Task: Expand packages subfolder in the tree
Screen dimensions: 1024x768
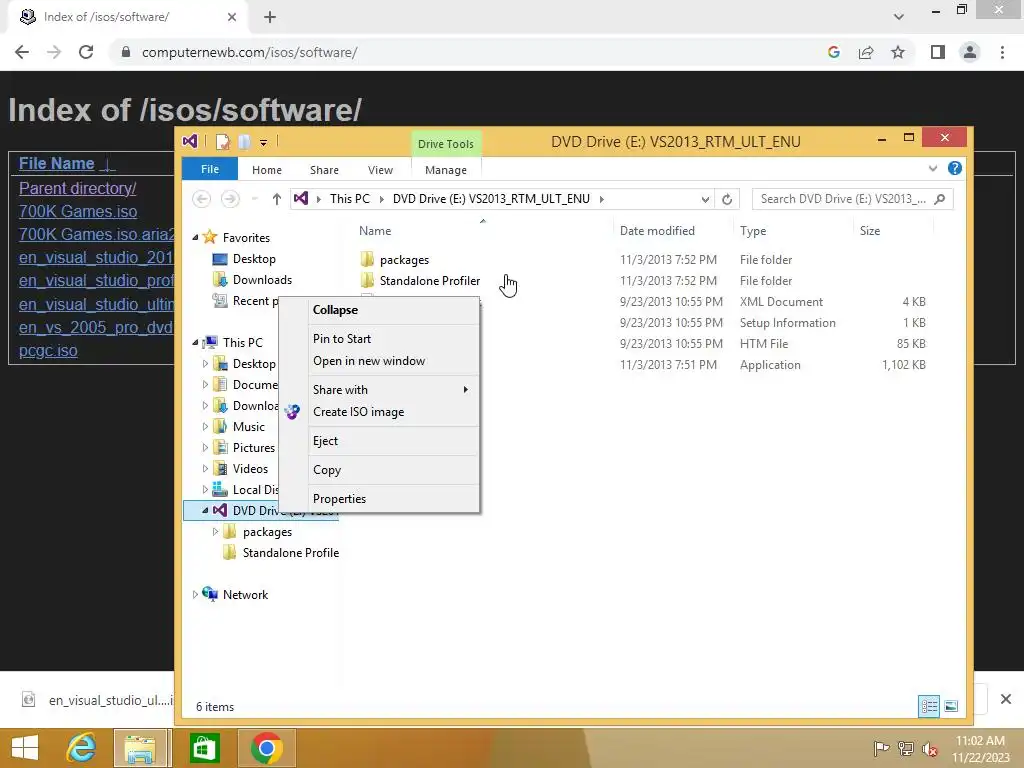Action: 216,532
